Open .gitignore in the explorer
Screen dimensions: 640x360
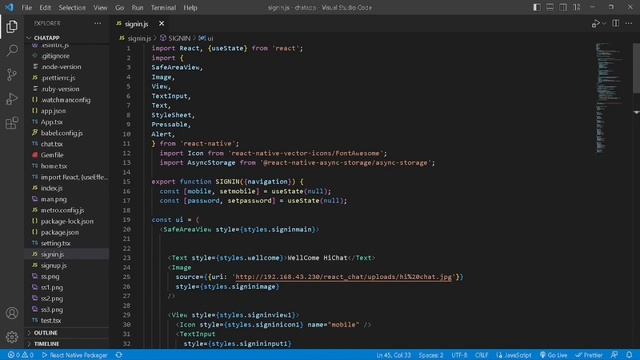click(55, 56)
